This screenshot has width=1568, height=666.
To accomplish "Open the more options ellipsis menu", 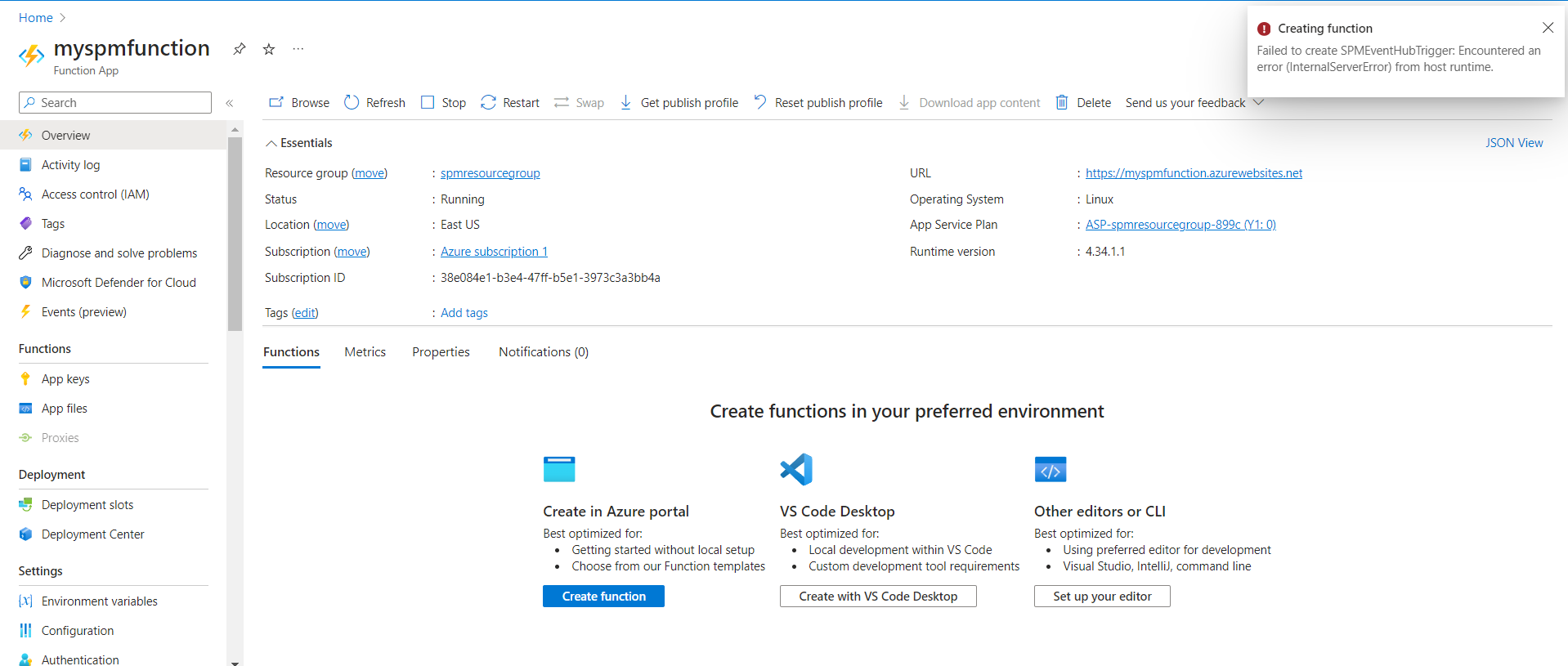I will point(298,49).
